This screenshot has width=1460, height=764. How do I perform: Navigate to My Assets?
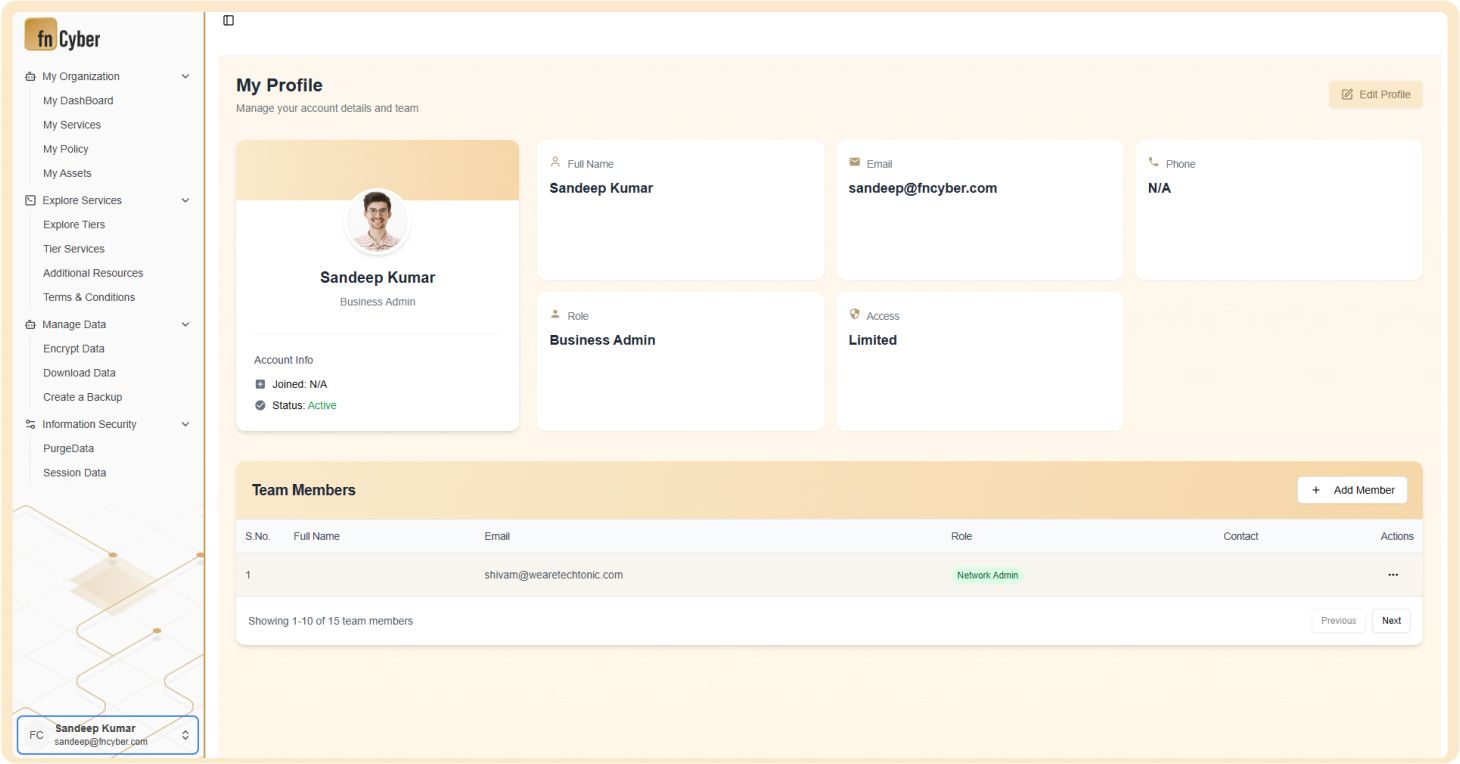click(67, 173)
